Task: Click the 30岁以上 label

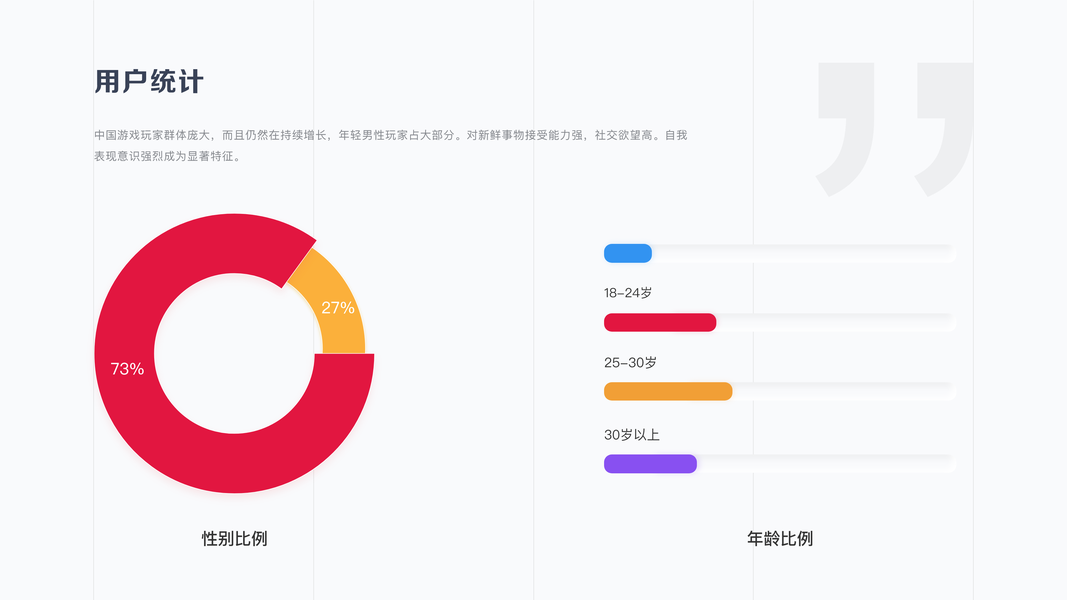Action: (x=631, y=435)
